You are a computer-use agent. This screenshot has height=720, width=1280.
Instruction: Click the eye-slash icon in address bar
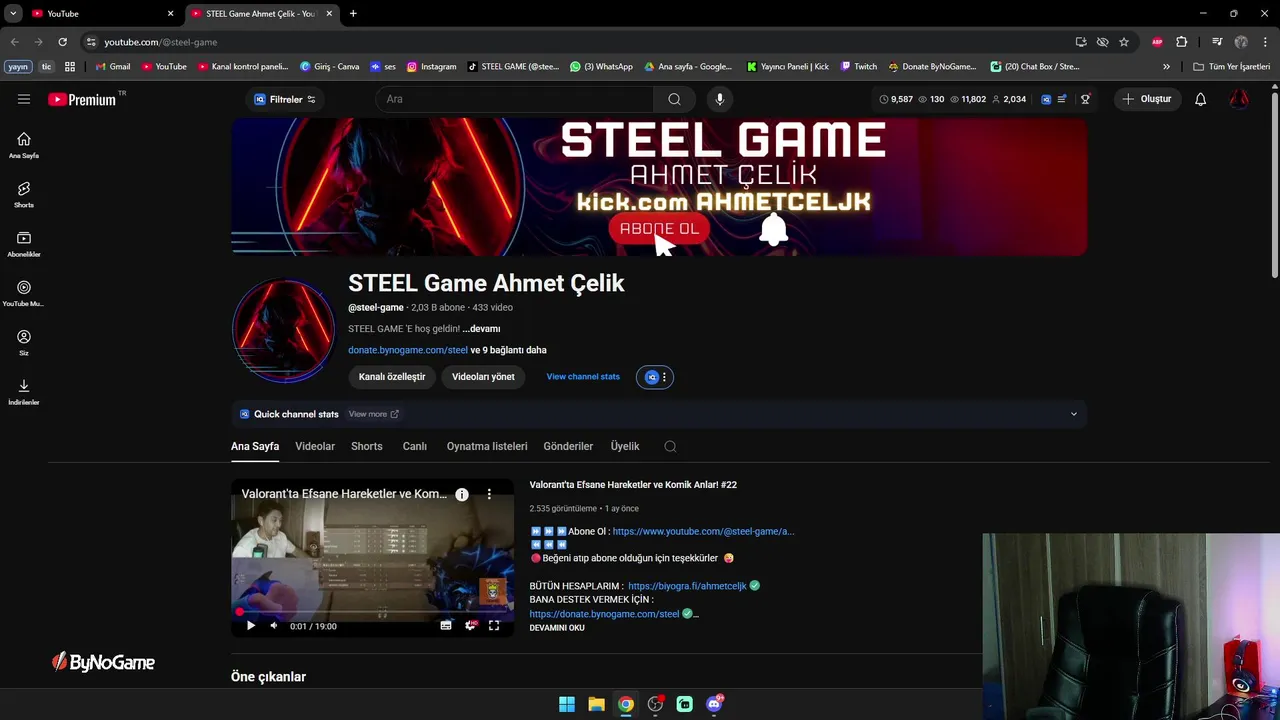click(1102, 42)
